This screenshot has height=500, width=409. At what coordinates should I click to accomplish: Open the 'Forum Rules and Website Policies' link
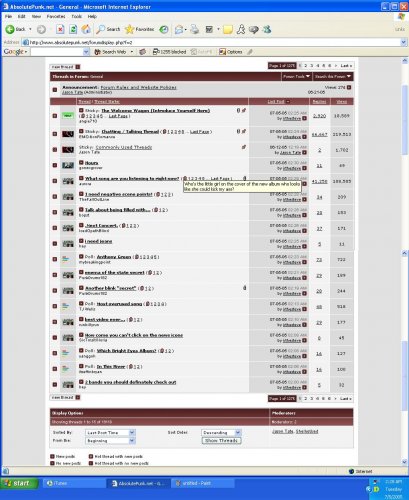(138, 87)
